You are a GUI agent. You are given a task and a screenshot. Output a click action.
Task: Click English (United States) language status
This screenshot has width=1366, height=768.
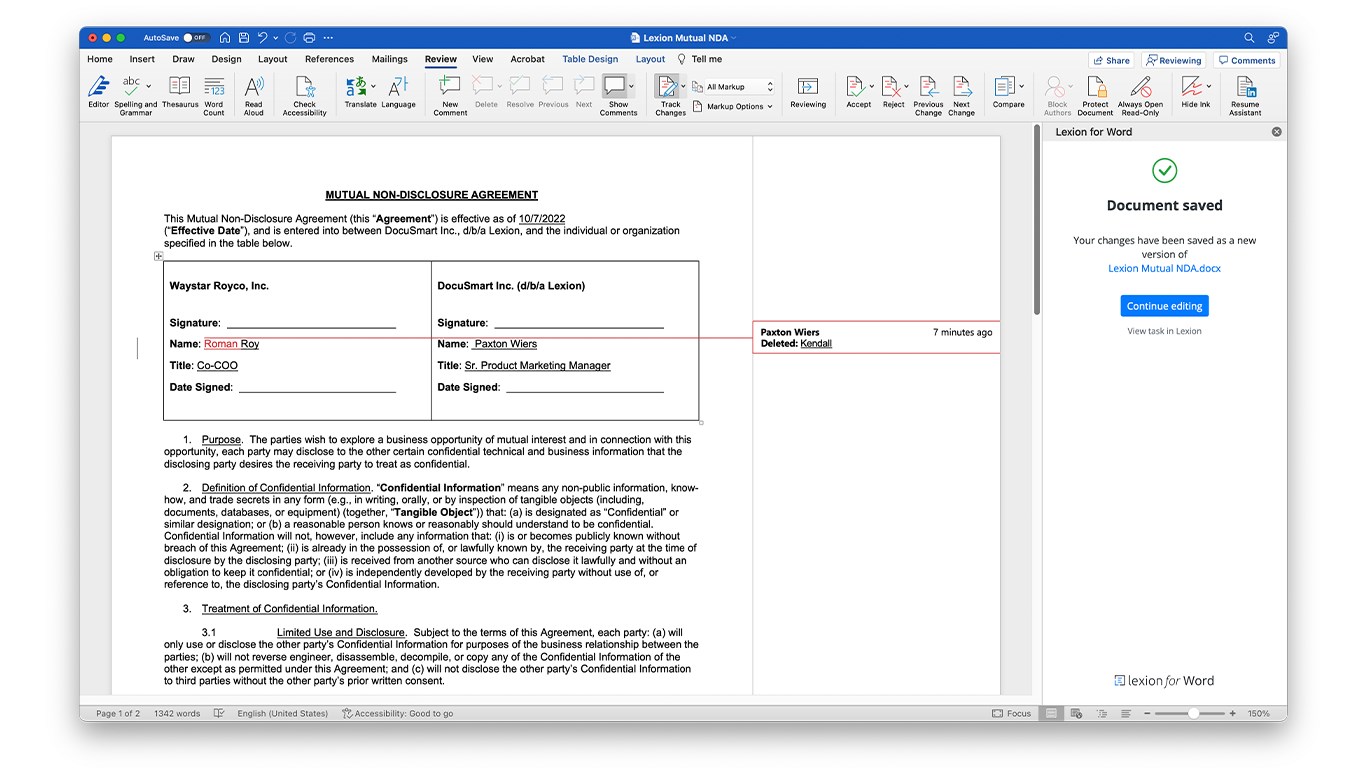pyautogui.click(x=282, y=713)
